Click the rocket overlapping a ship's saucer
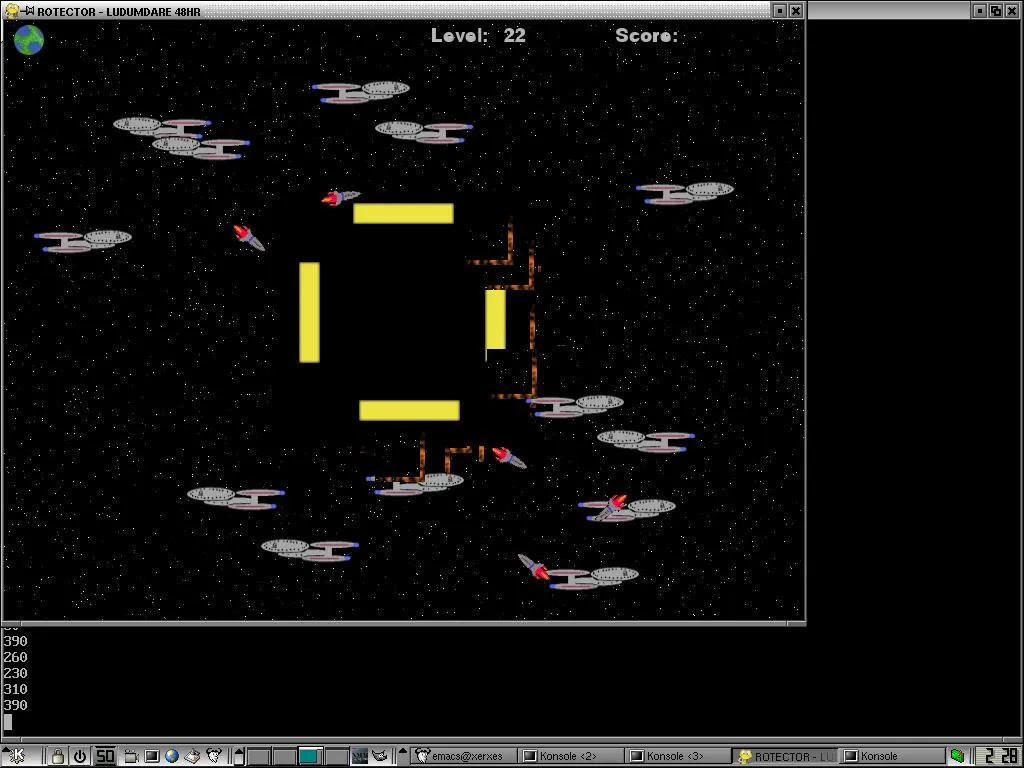Screen dimensions: 1024x768 click(x=610, y=507)
